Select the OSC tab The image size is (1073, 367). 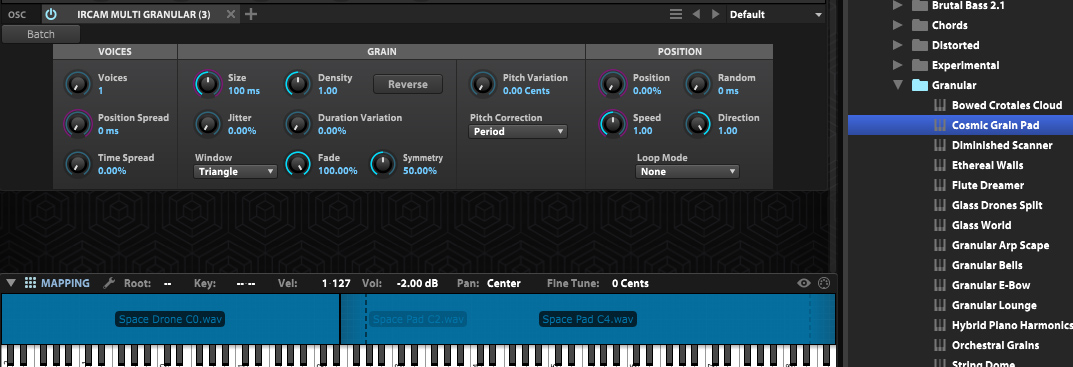(17, 14)
